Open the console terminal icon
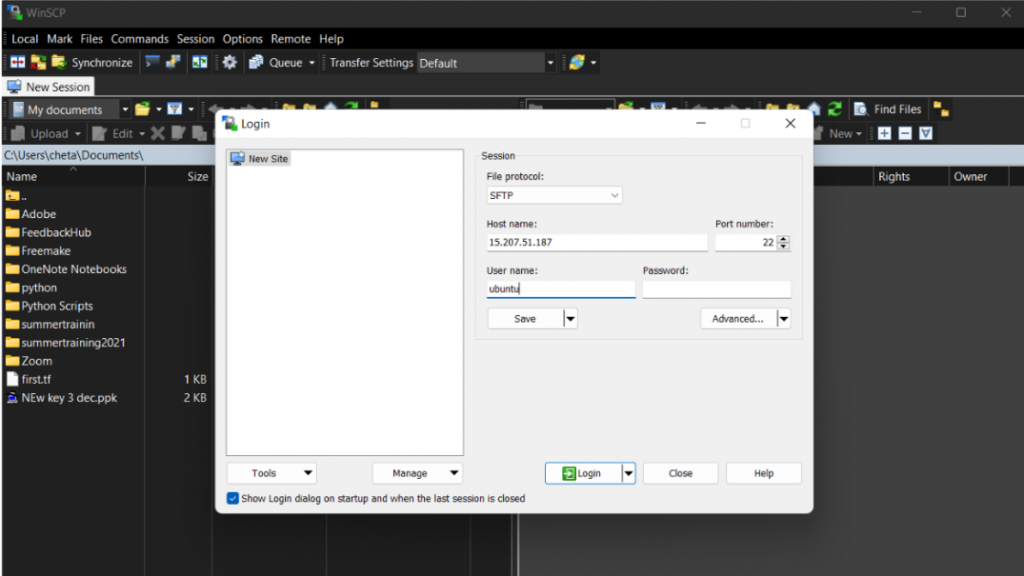The width and height of the screenshot is (1024, 576). [x=152, y=63]
